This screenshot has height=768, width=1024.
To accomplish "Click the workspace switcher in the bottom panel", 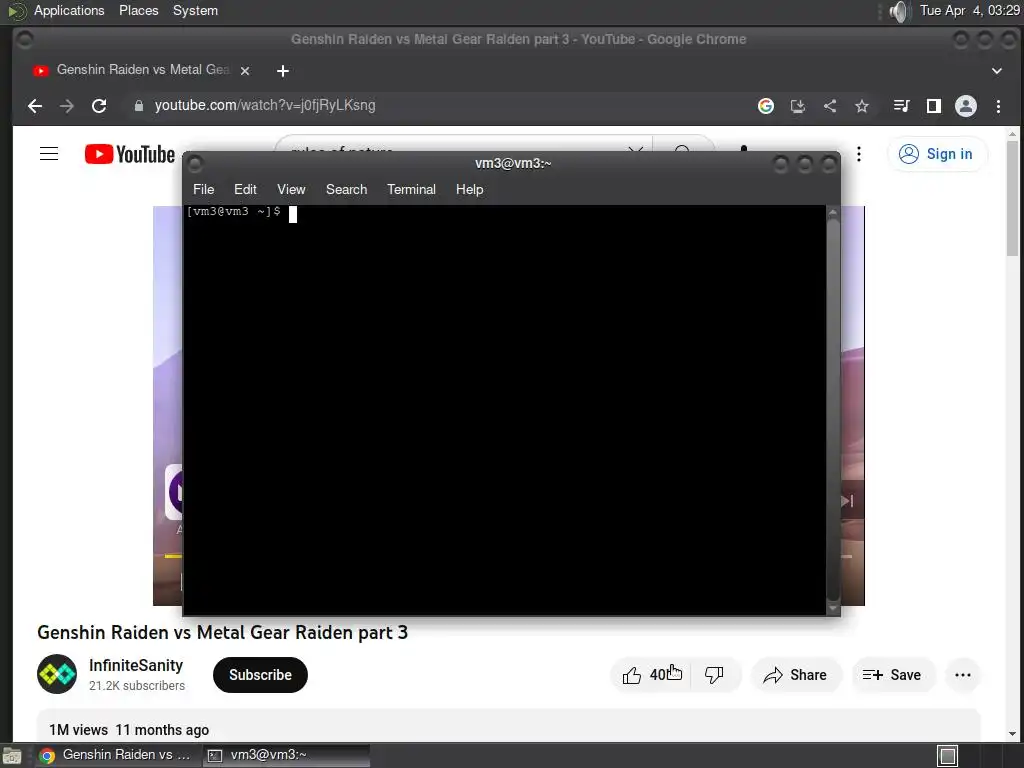I will coord(947,756).
